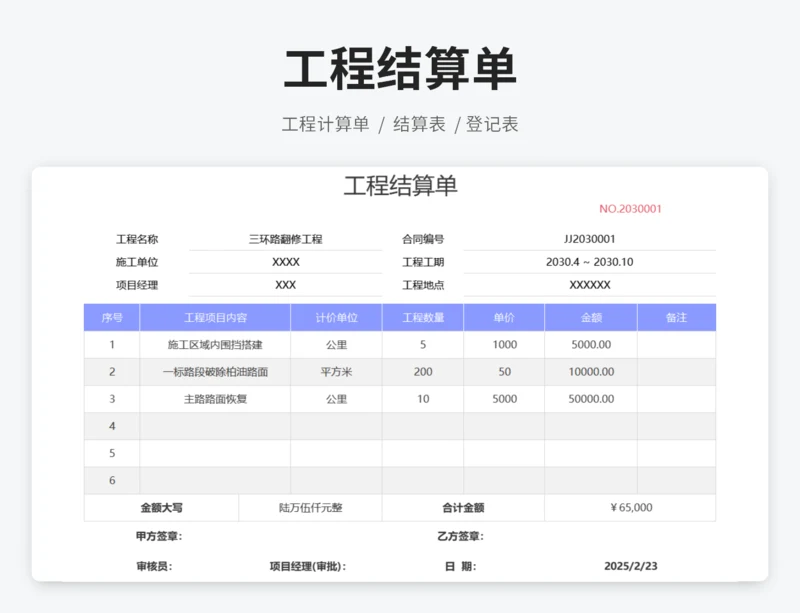Click the 计价单位 column header

point(336,317)
